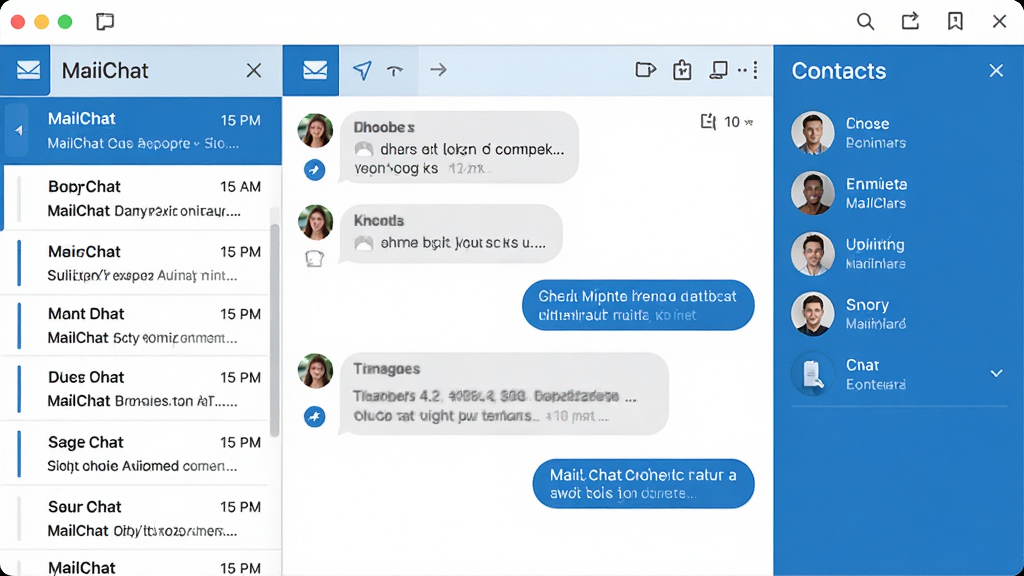Click avatar next to Timagoes message
The height and width of the screenshot is (576, 1024).
[315, 371]
